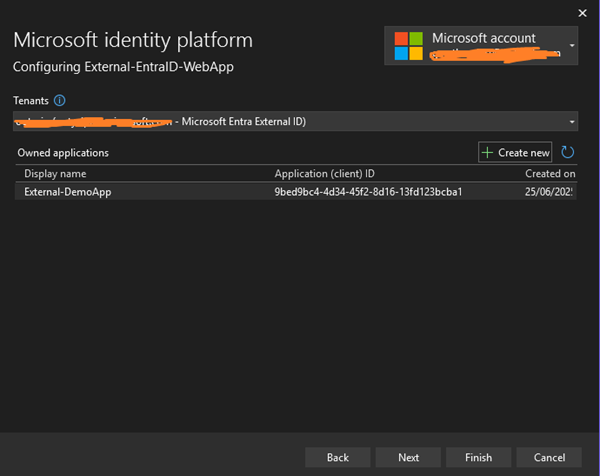Close the Microsoft identity platform dialog
The image size is (600, 476).
pos(582,12)
